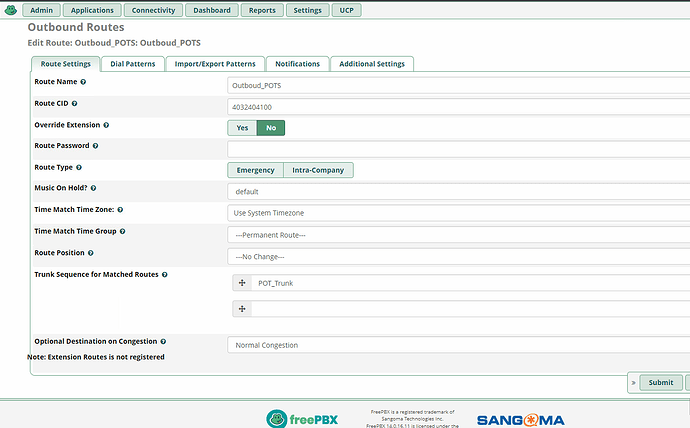
Task: Set Override Extension to Yes
Action: [x=242, y=128]
